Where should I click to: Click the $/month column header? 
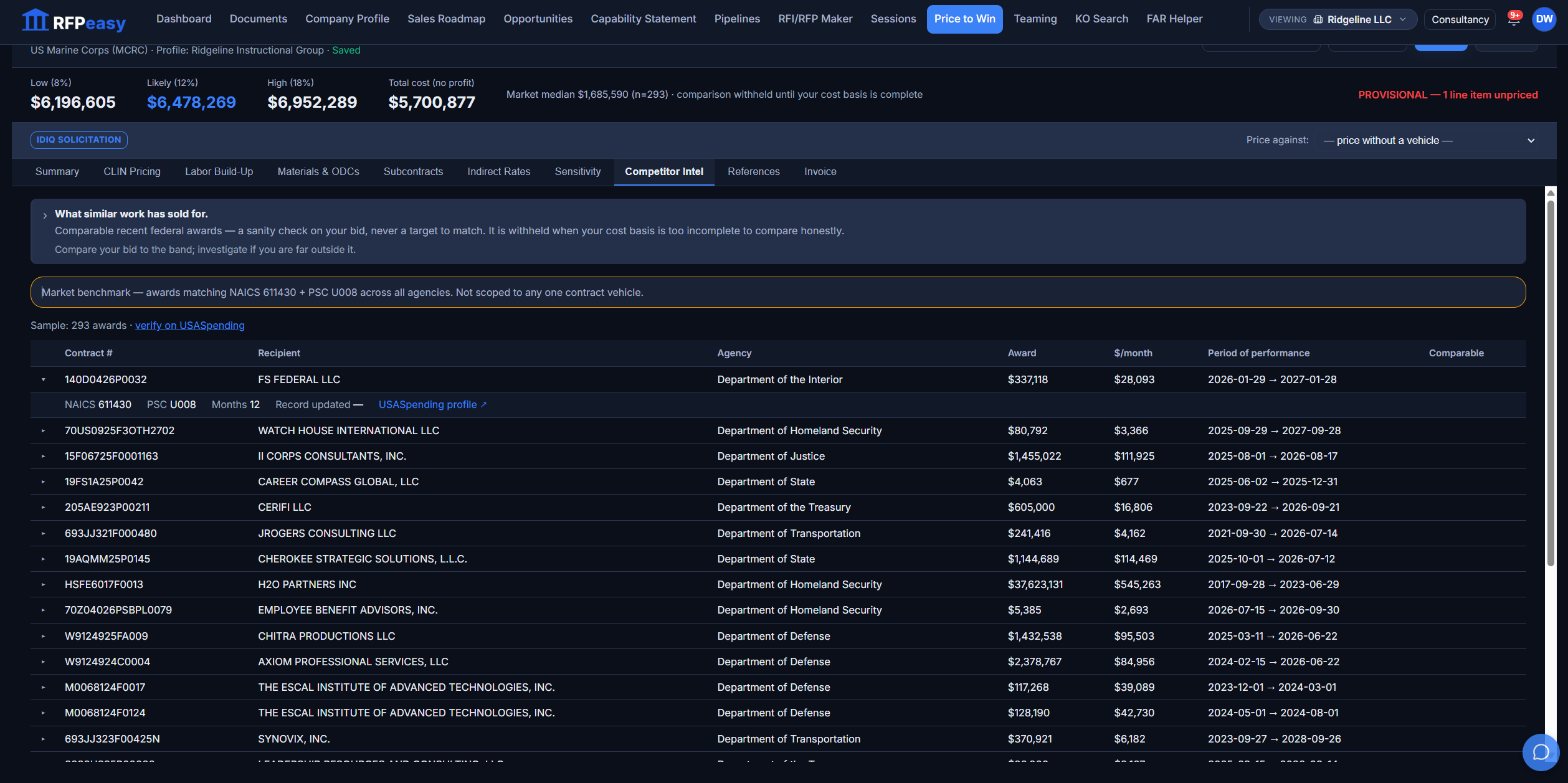[x=1133, y=353]
